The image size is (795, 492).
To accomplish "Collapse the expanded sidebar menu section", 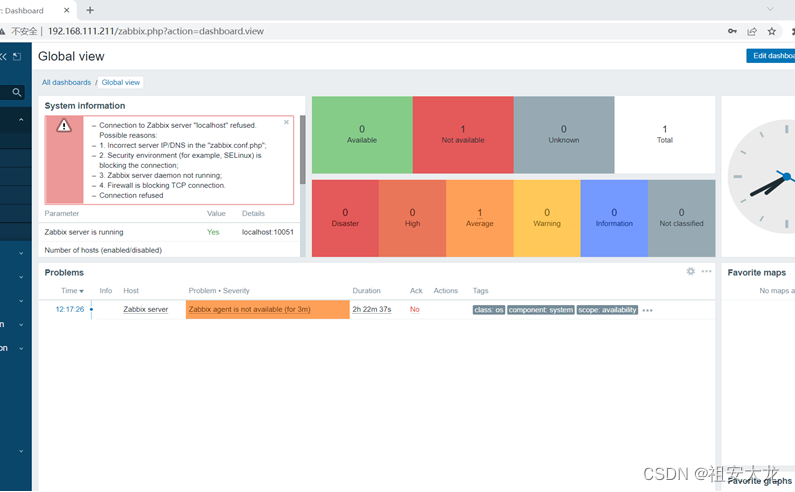I will (x=21, y=120).
